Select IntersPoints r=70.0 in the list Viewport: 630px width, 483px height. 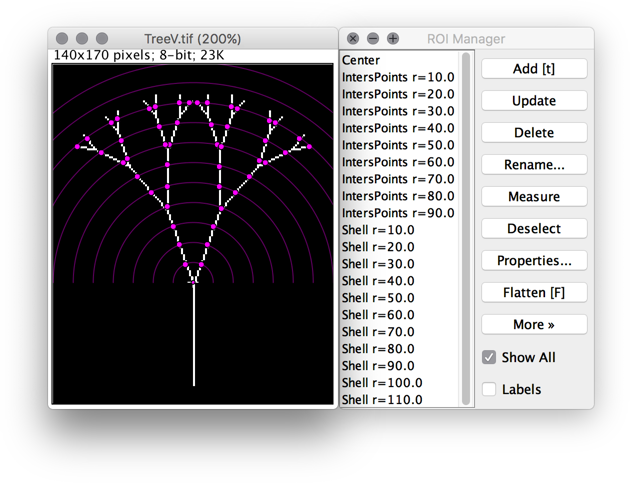[399, 179]
